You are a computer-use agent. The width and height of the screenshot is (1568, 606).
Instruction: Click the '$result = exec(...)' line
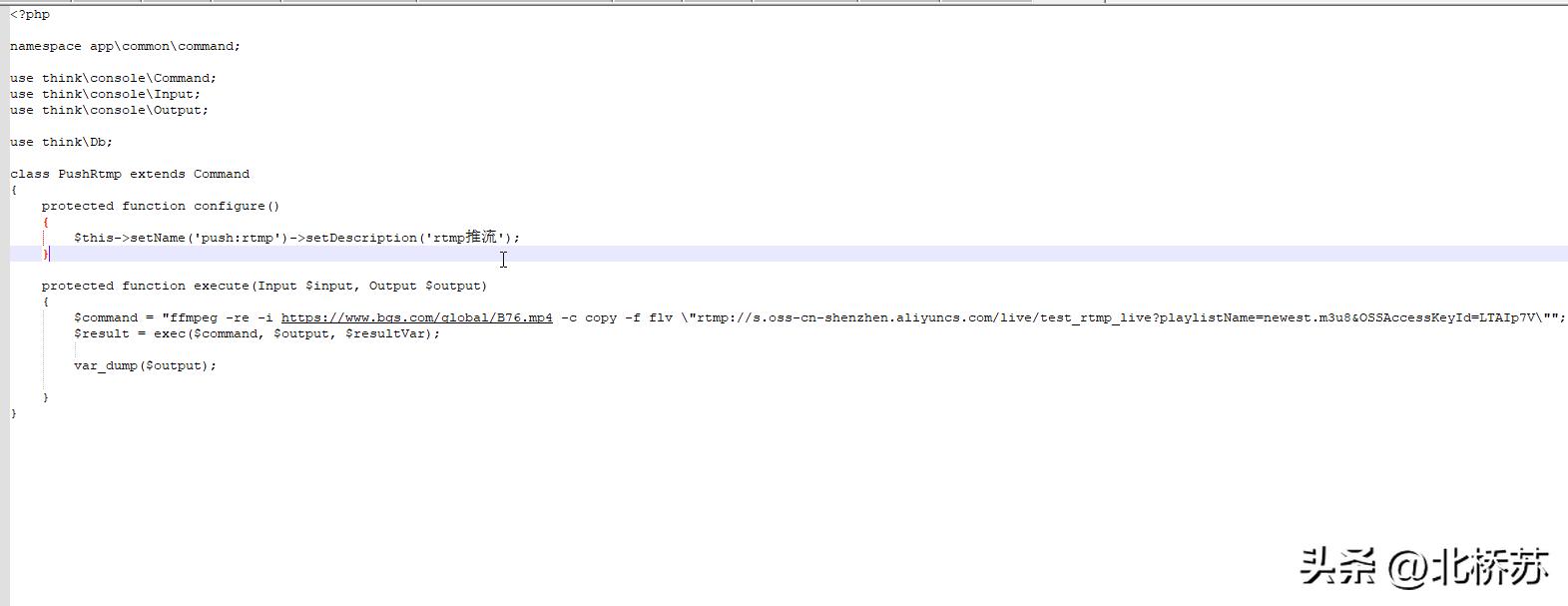[258, 333]
